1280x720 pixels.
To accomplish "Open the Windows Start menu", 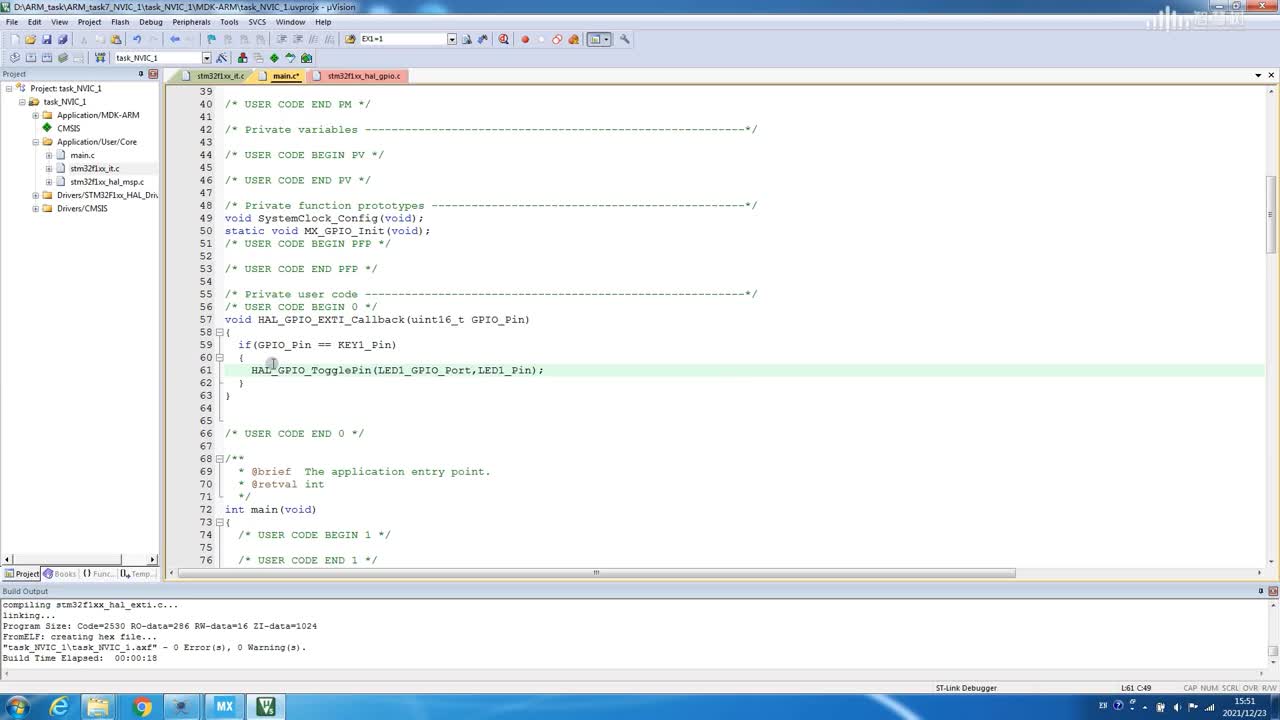I will click(17, 707).
